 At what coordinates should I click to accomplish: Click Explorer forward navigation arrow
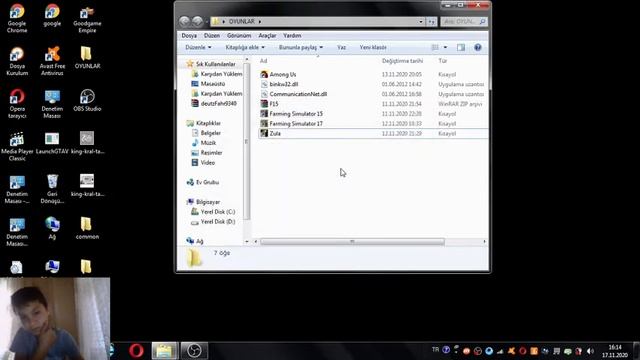[198, 21]
